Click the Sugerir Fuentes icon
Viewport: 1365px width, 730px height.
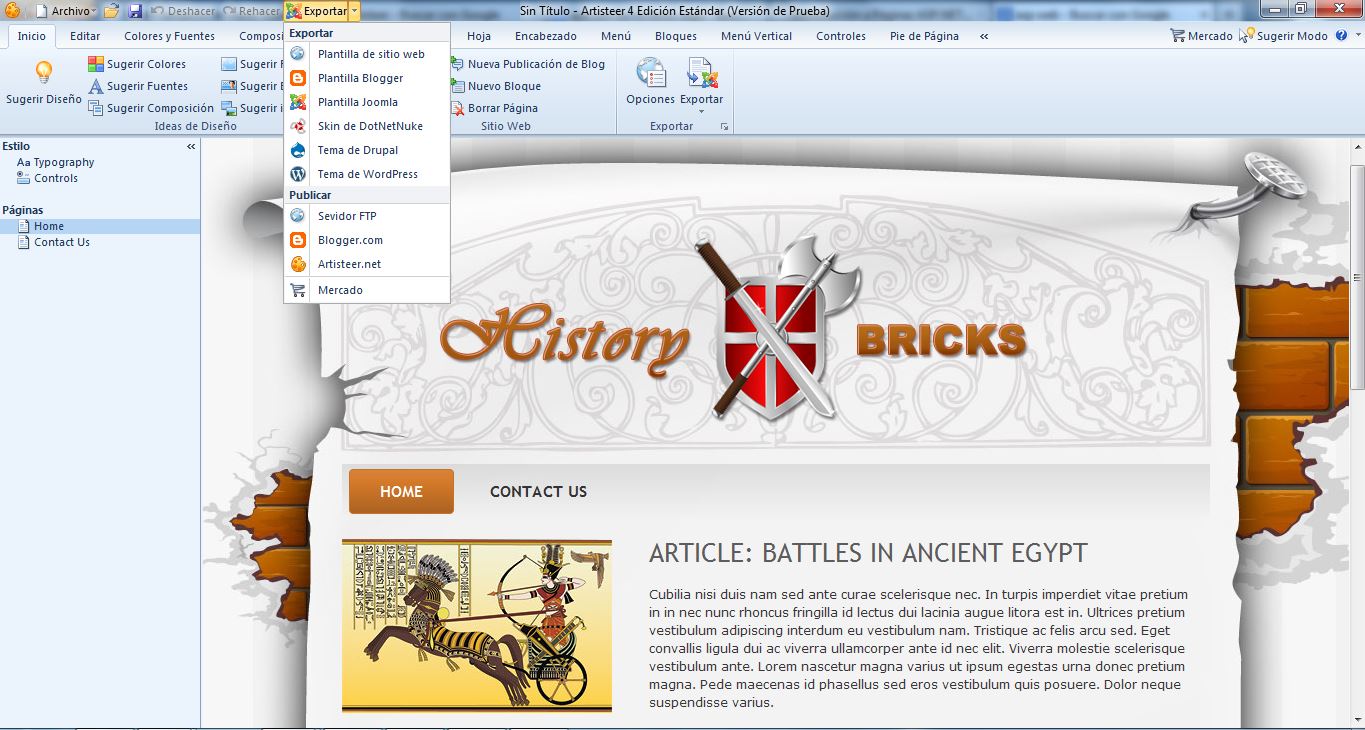click(96, 86)
